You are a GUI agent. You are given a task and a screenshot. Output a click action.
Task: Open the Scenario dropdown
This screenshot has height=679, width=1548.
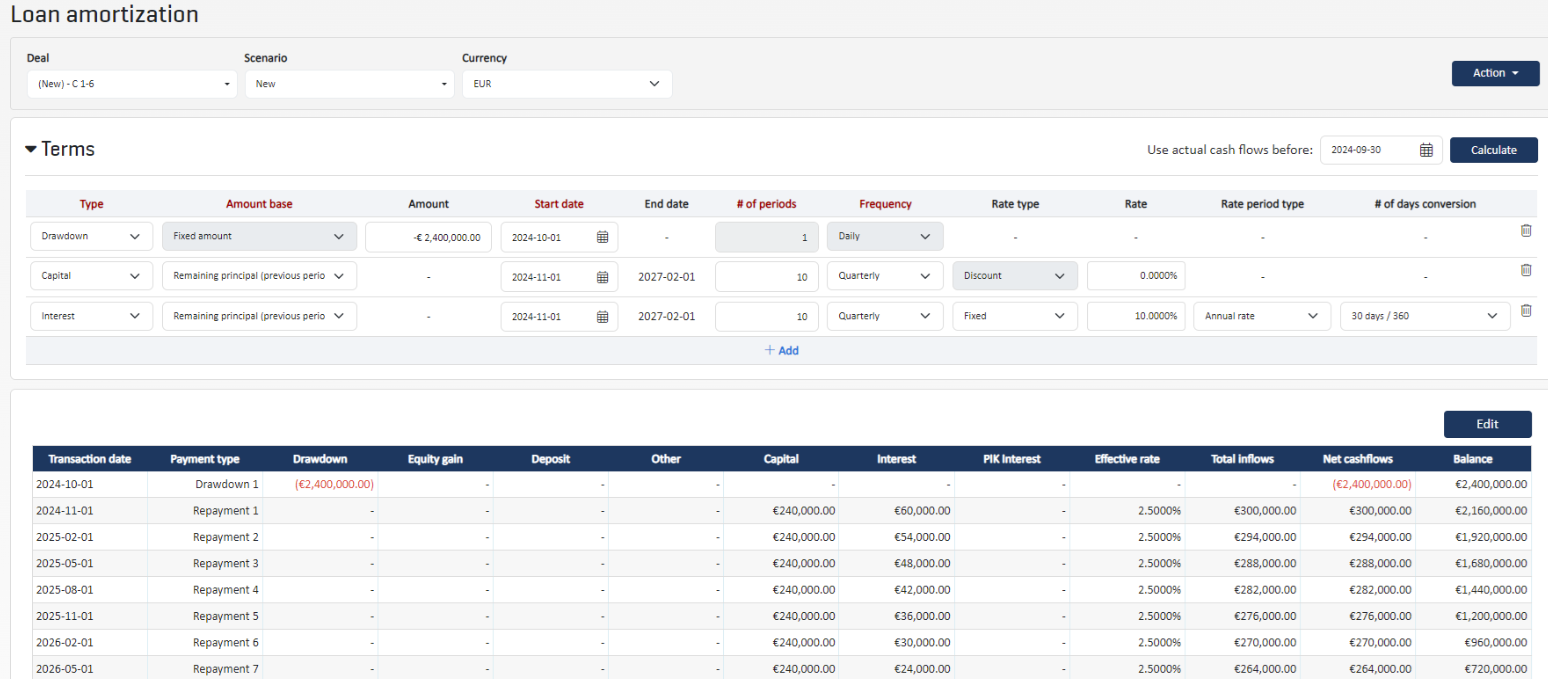[349, 84]
